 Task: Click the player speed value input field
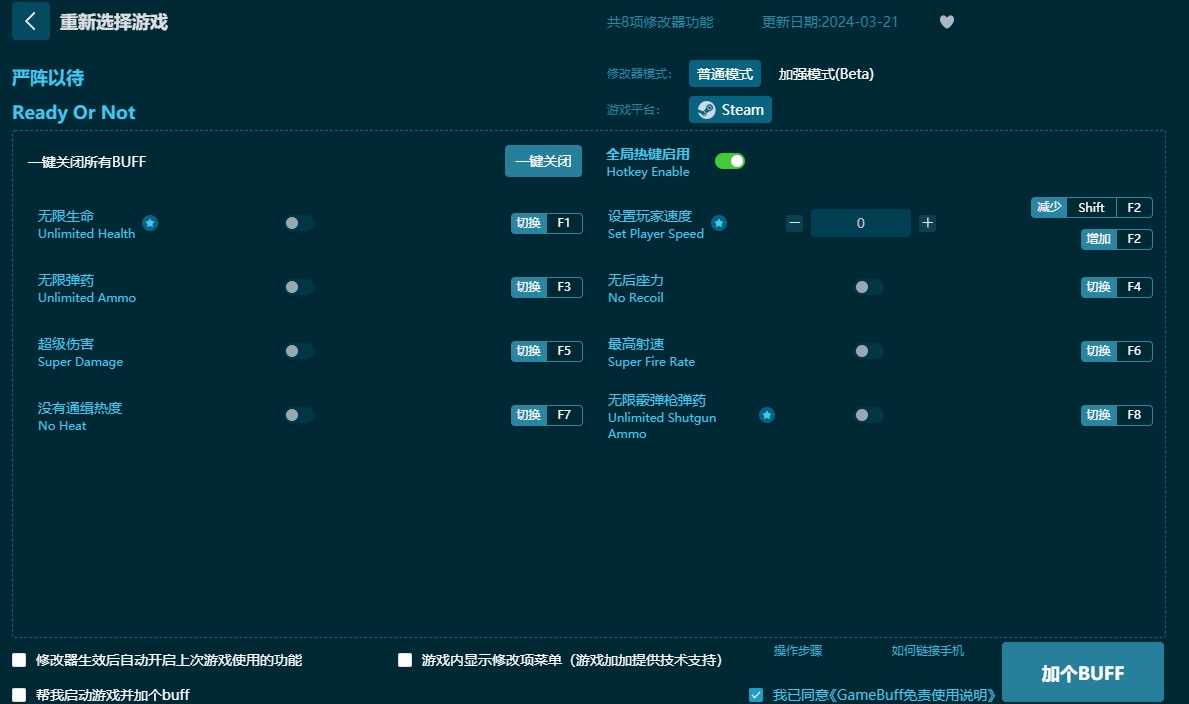[860, 223]
